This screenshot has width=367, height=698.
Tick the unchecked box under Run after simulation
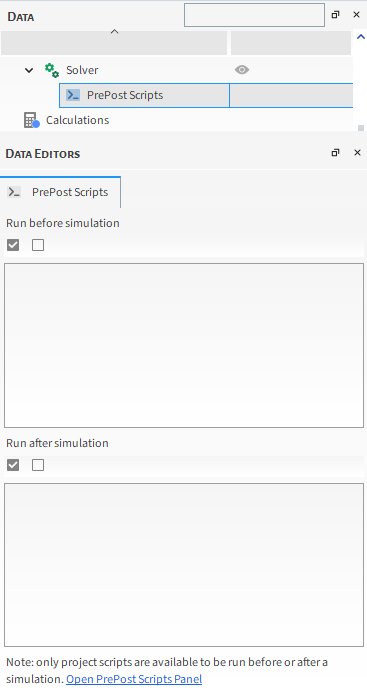point(38,465)
